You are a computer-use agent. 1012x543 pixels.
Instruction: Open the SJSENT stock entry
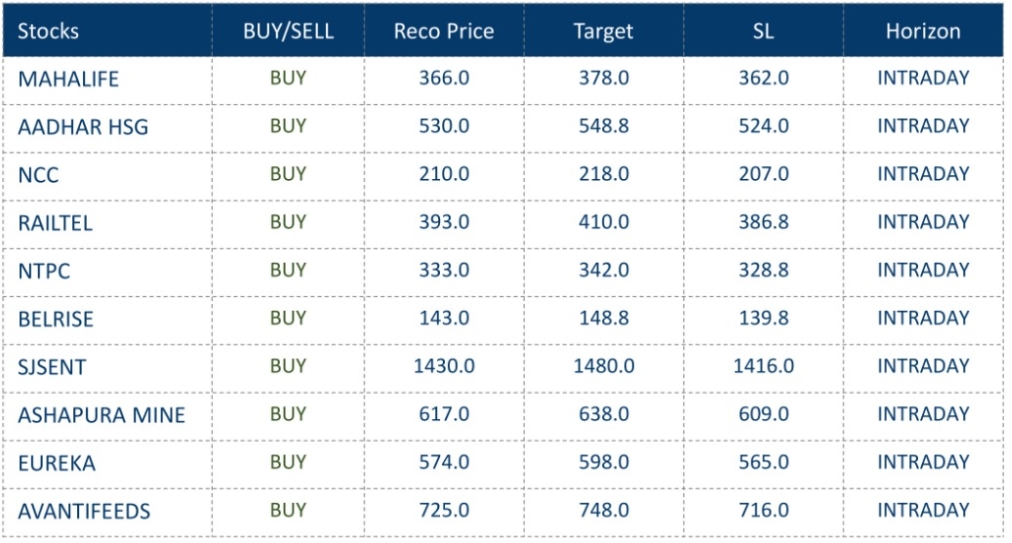52,367
